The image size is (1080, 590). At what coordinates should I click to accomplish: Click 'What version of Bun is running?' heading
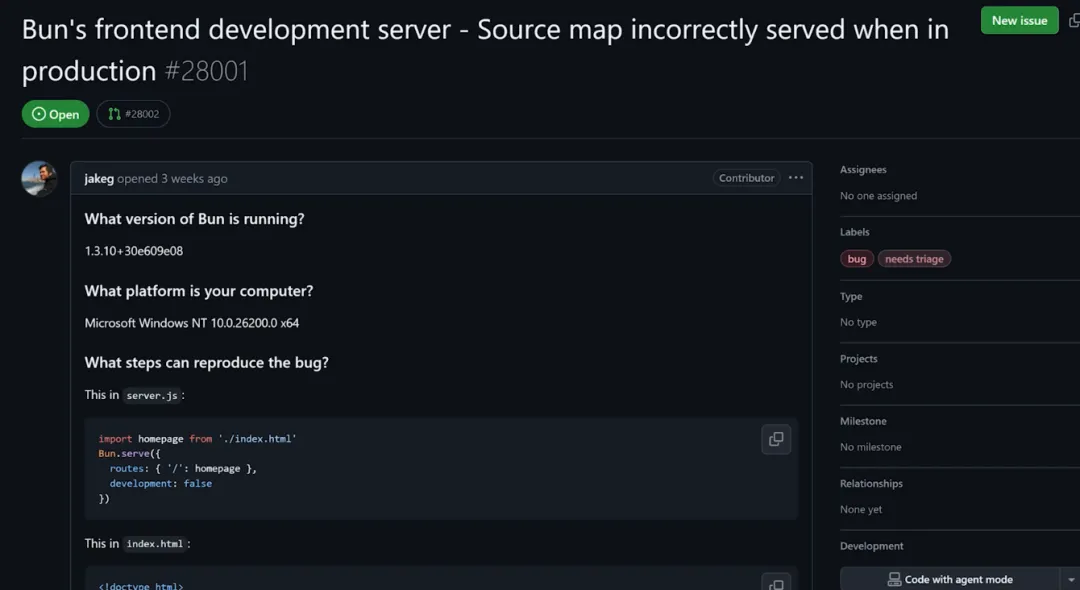194,219
